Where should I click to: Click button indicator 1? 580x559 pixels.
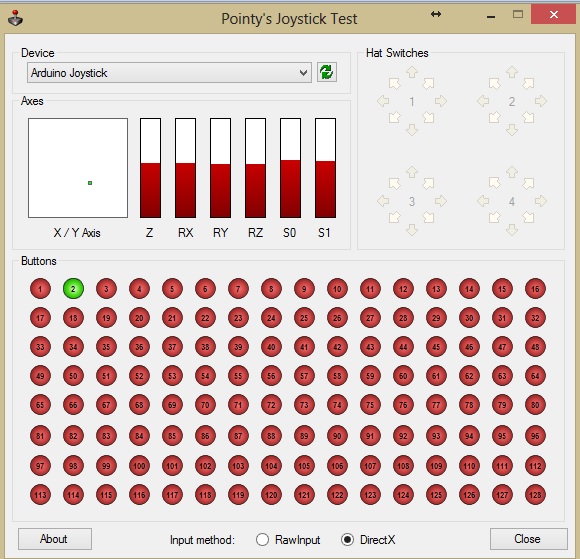pos(40,289)
